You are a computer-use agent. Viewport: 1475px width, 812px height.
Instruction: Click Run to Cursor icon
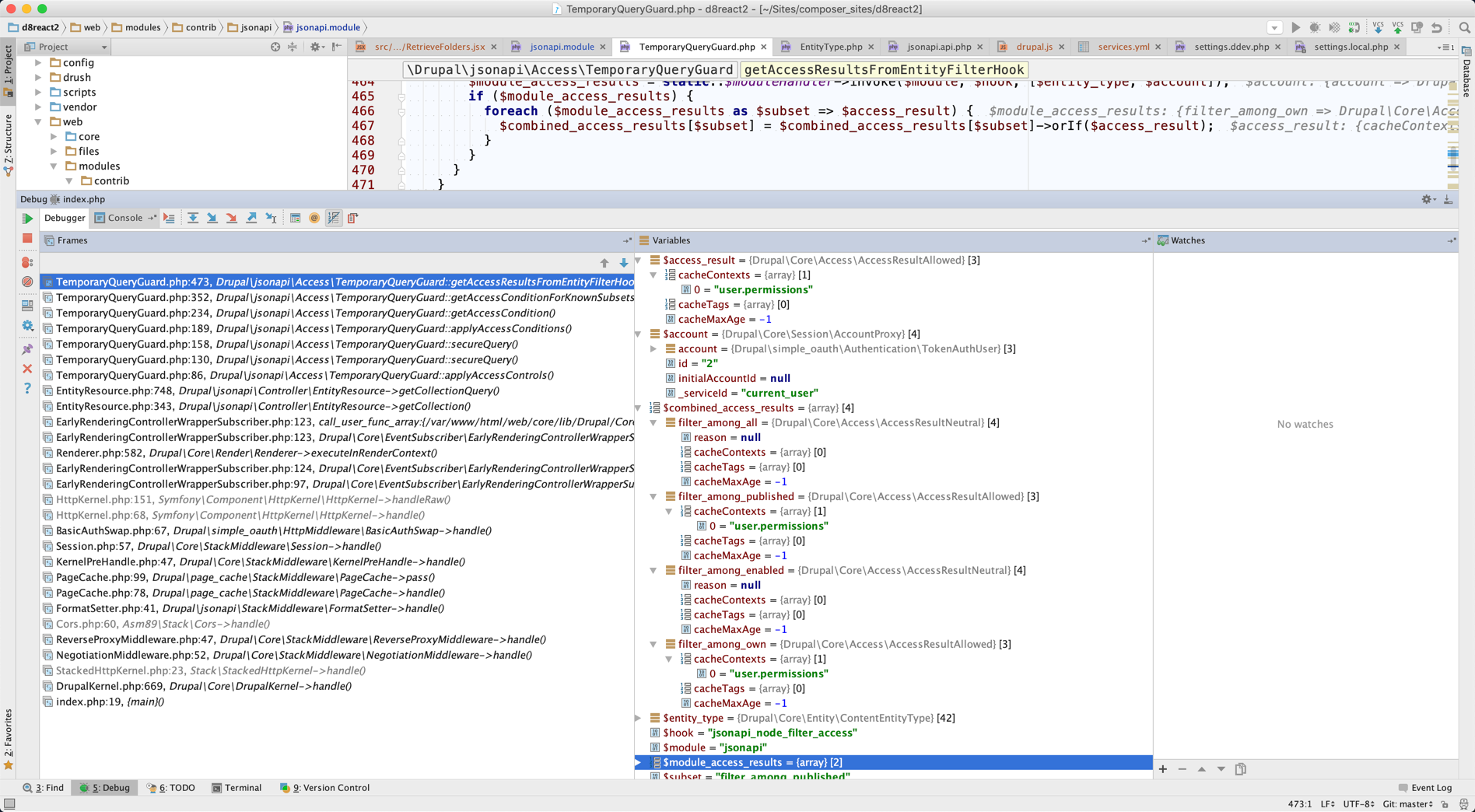point(271,219)
